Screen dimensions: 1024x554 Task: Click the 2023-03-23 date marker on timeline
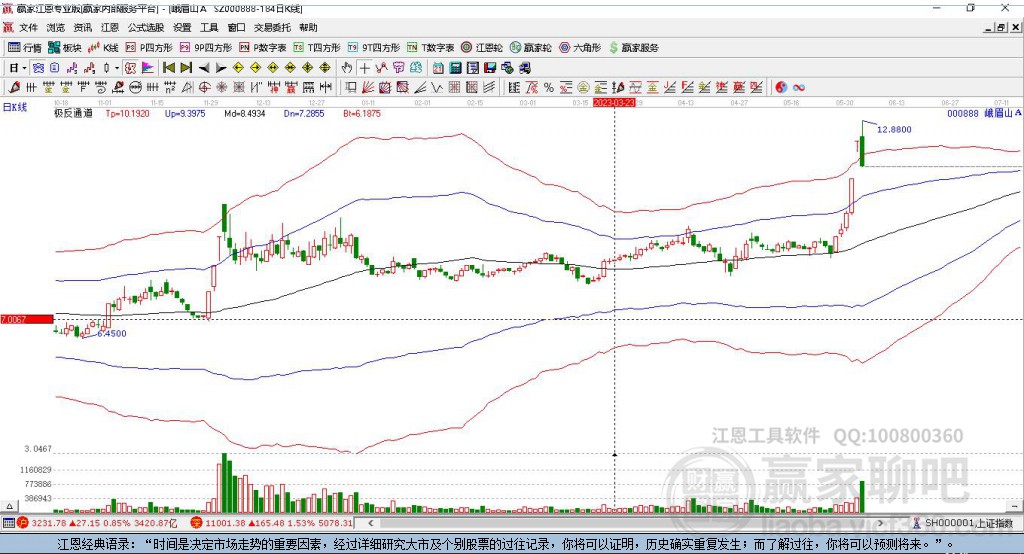614,102
